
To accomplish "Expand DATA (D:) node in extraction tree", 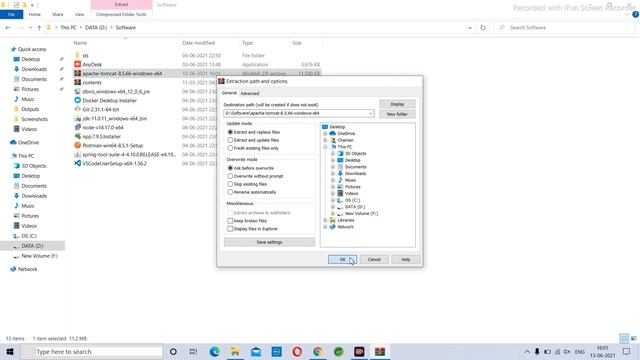I will coord(333,207).
